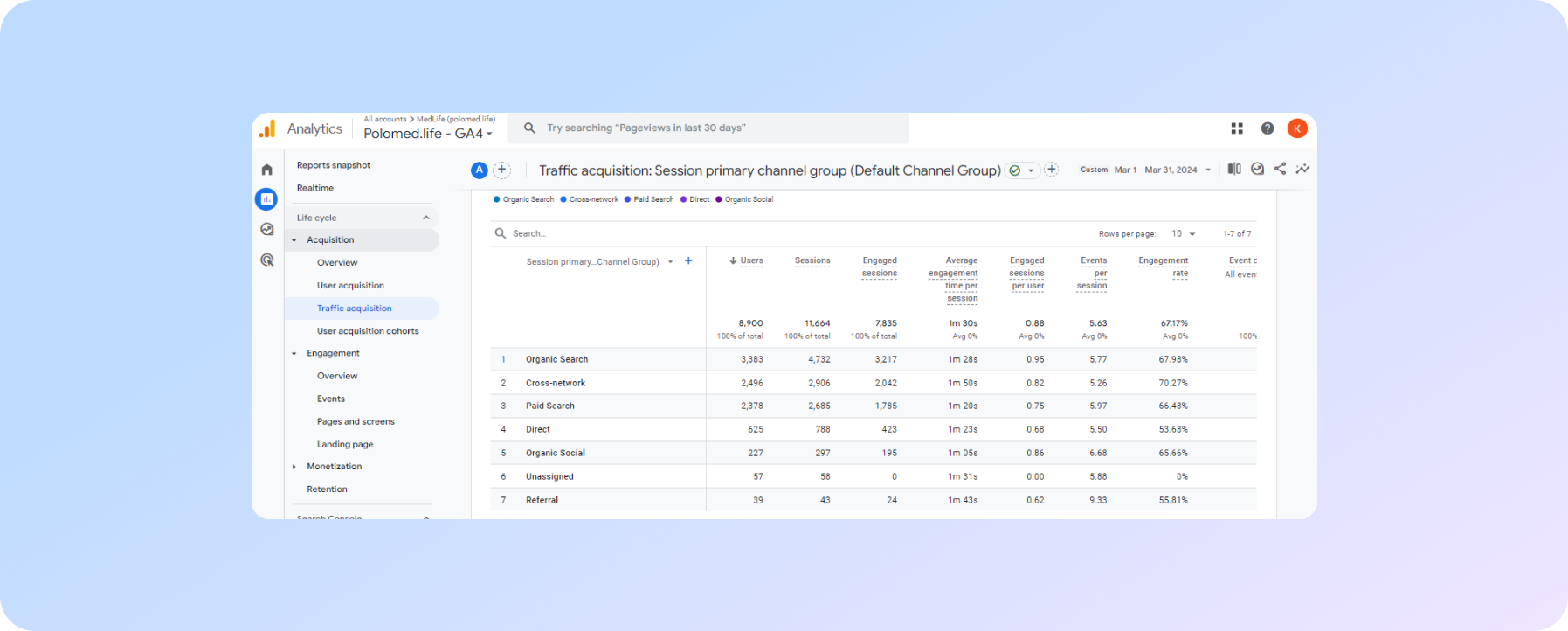Click the blue A segment badge
Image resolution: width=1568 pixels, height=631 pixels.
click(479, 170)
